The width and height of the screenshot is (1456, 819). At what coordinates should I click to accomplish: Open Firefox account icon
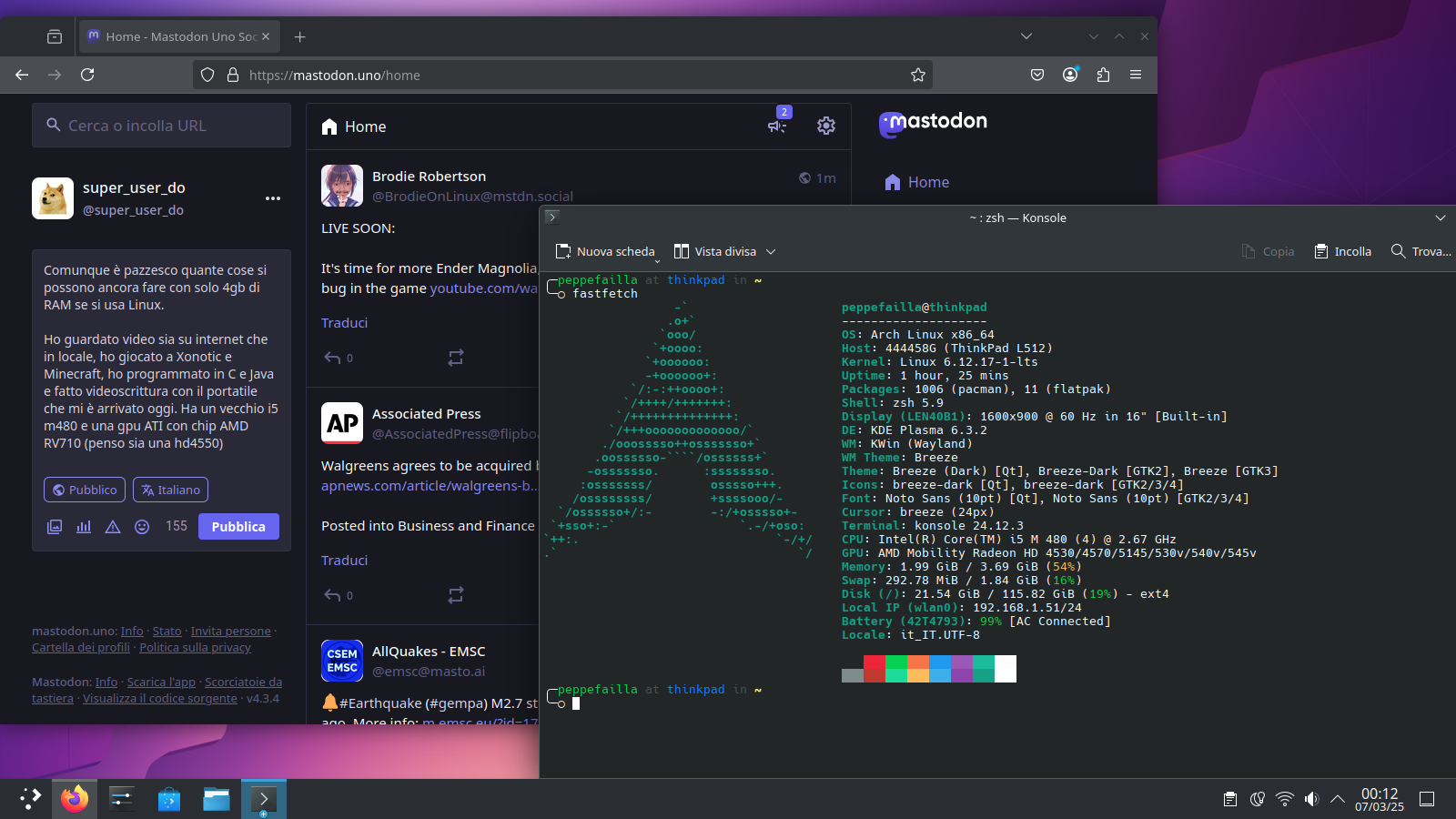coord(1070,75)
